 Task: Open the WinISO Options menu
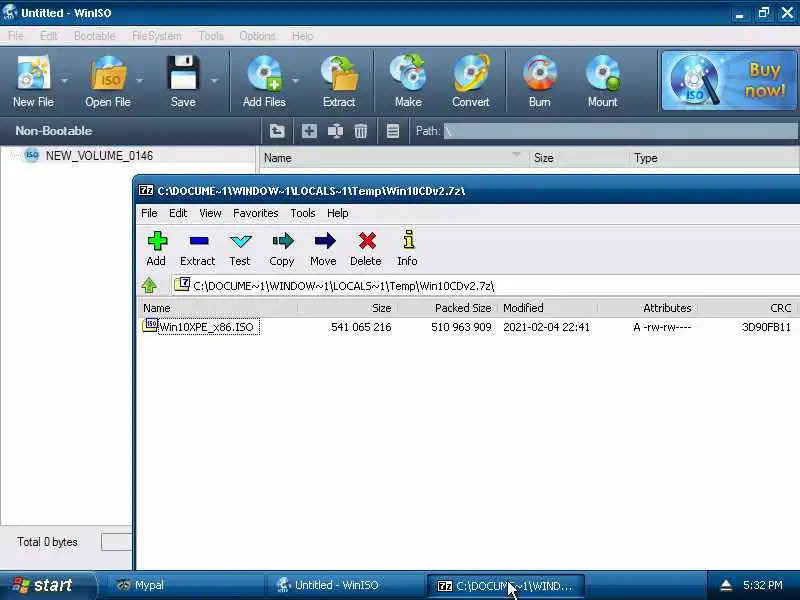[257, 36]
